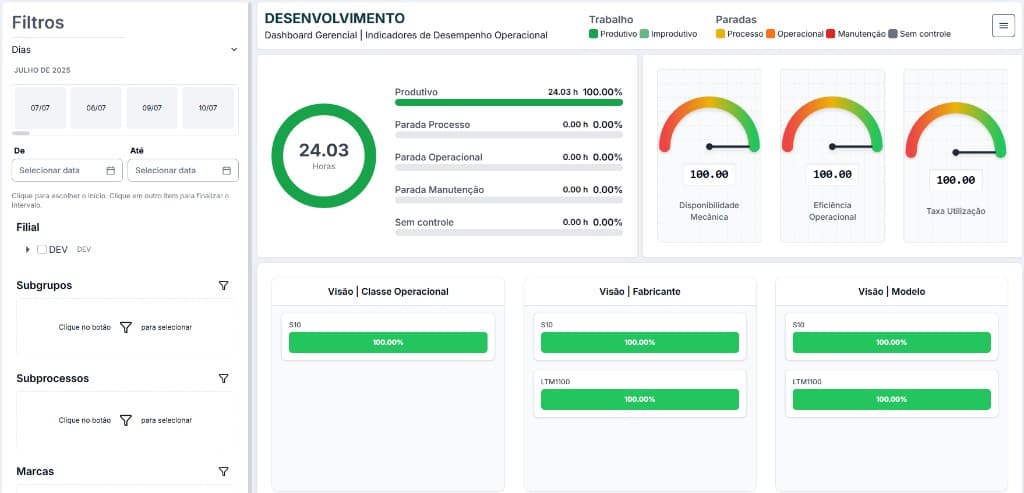Screen dimensions: 1024x493
Task: Collapse the Dias section chevron
Action: (234, 50)
